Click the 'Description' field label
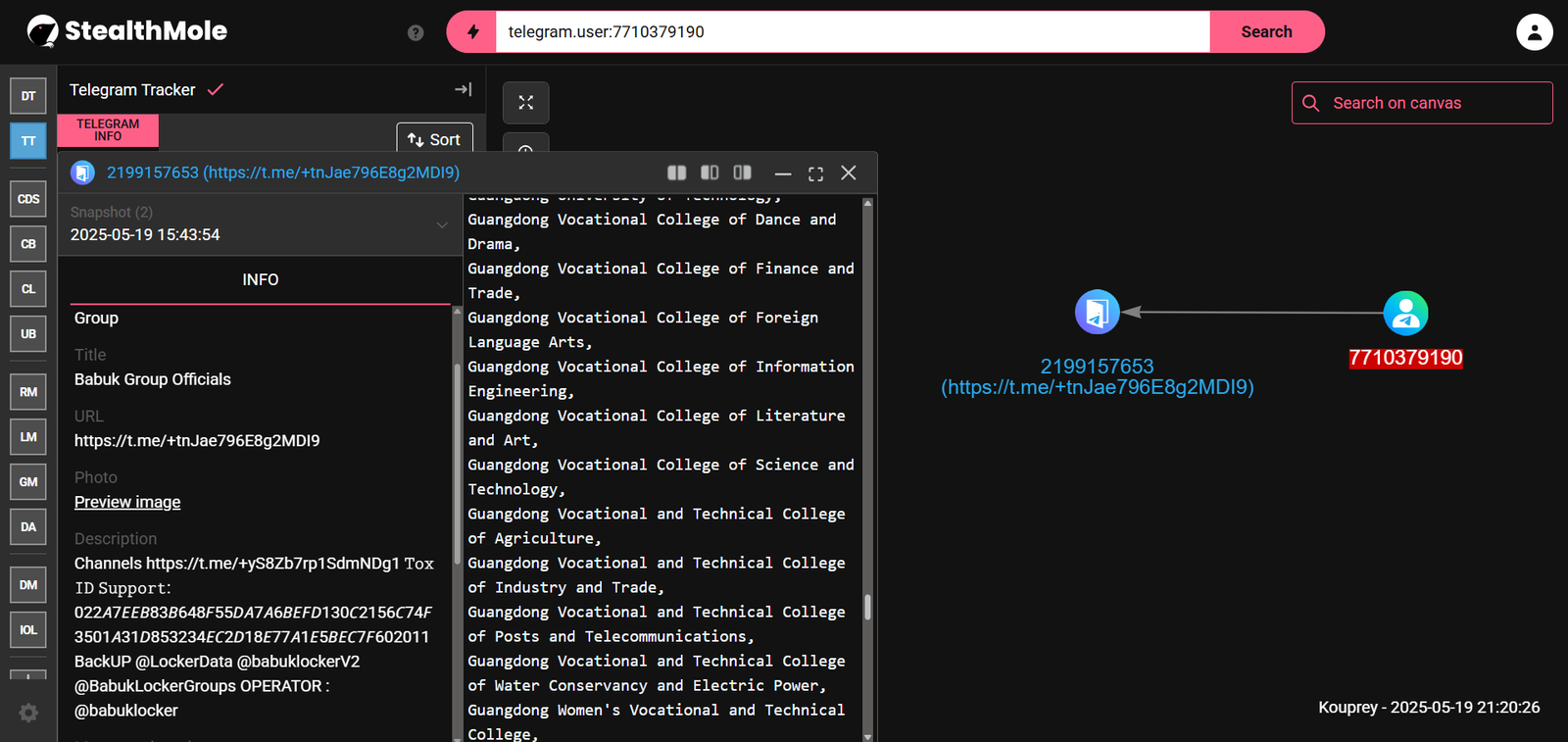This screenshot has height=742, width=1568. pyautogui.click(x=116, y=539)
